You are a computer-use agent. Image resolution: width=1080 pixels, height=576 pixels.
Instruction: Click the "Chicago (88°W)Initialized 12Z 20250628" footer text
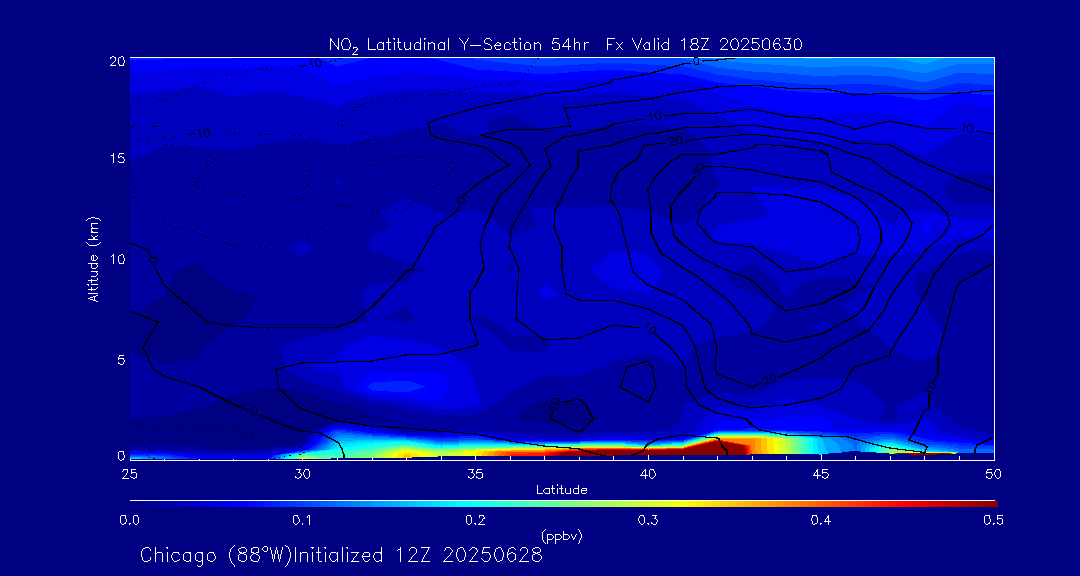tap(341, 555)
